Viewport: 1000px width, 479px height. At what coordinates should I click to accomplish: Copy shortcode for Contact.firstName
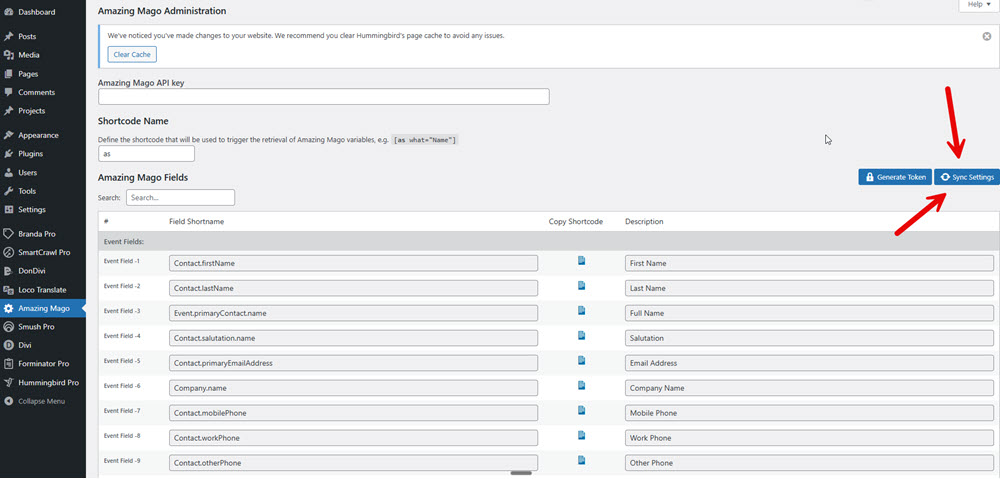pos(582,260)
